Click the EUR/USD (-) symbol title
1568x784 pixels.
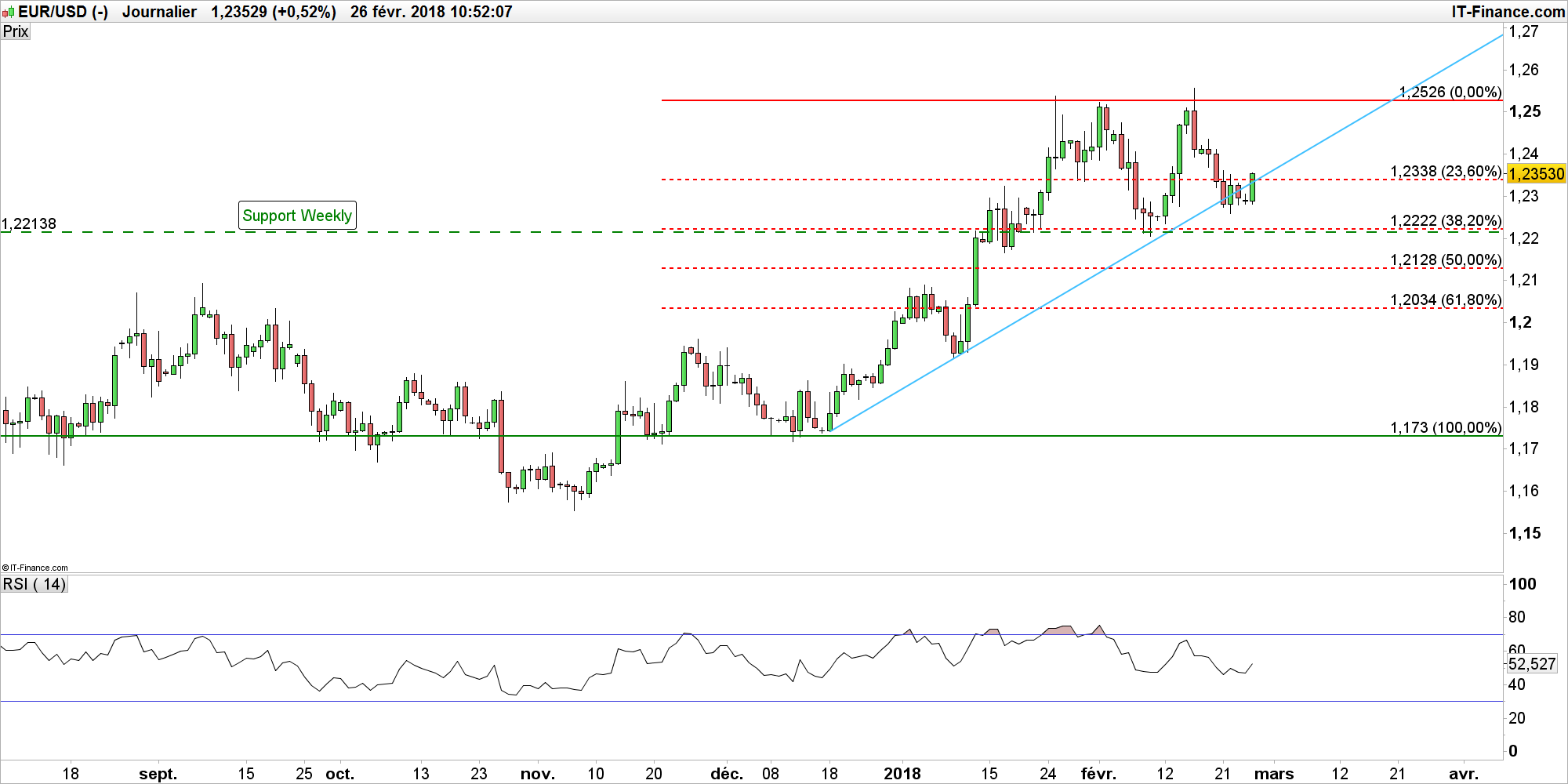point(63,12)
